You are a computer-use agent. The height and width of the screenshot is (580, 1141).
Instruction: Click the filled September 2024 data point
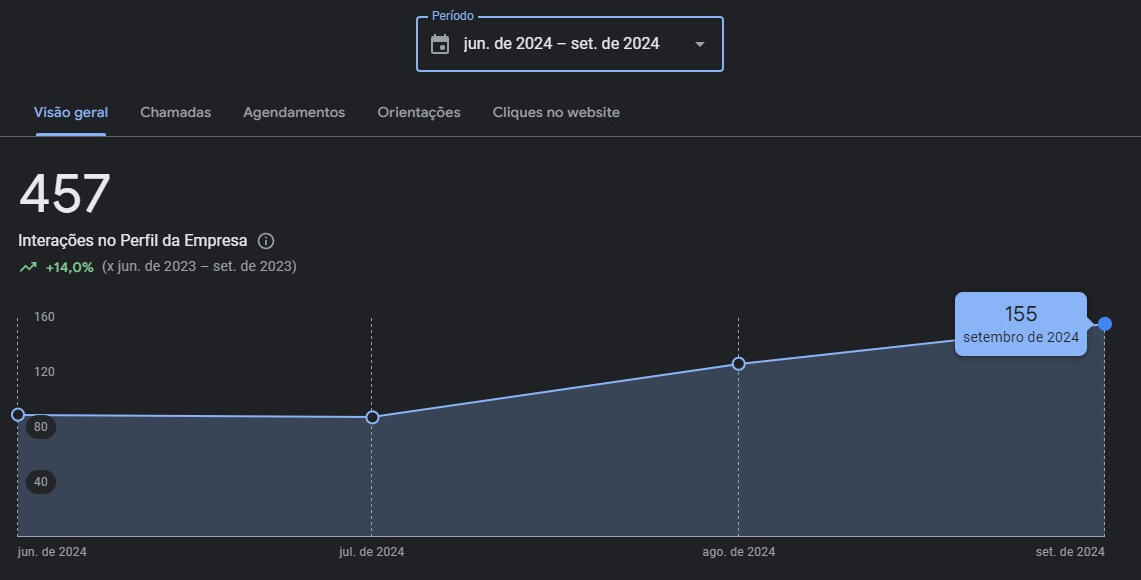coord(1105,323)
